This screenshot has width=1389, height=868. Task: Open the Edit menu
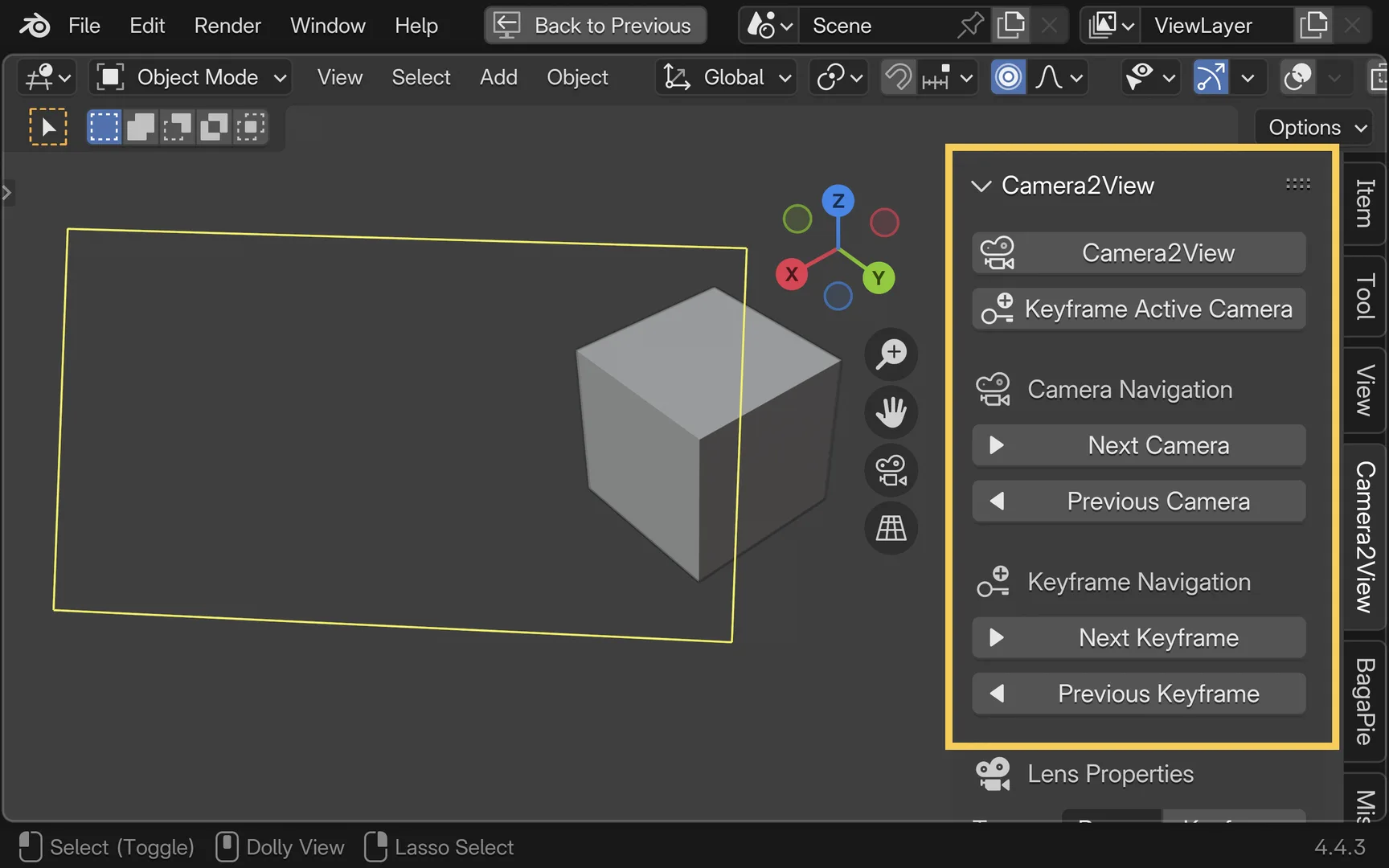(147, 26)
